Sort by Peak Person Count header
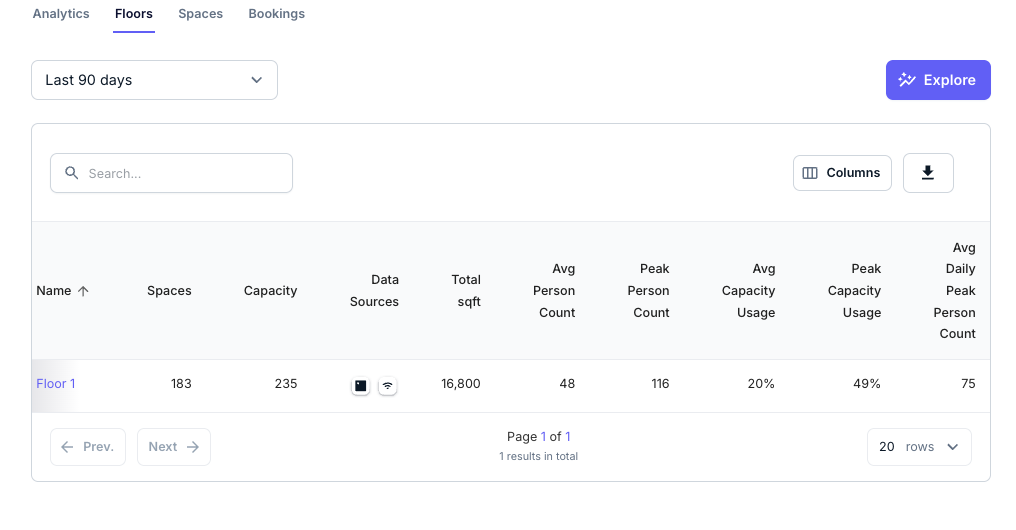1016x530 pixels. 650,291
